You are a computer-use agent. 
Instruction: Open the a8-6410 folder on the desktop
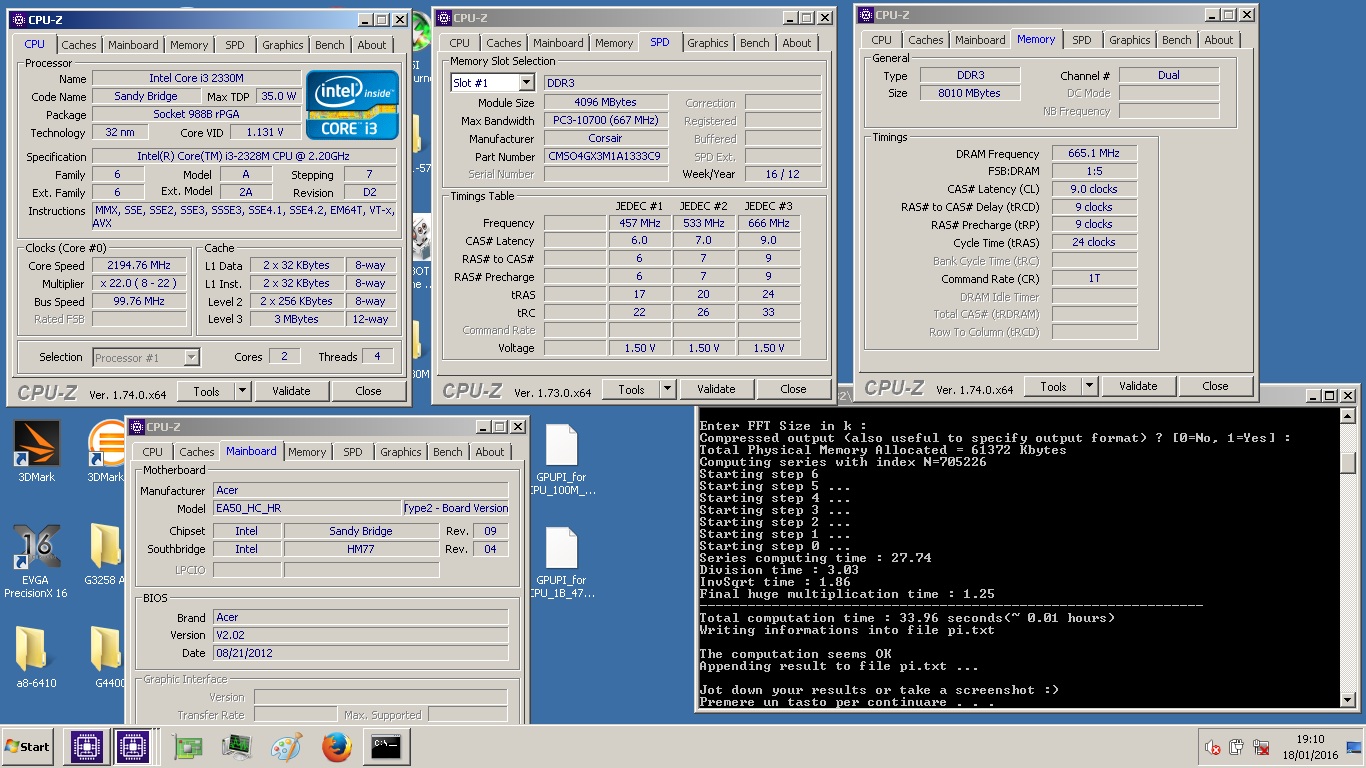tap(36, 657)
